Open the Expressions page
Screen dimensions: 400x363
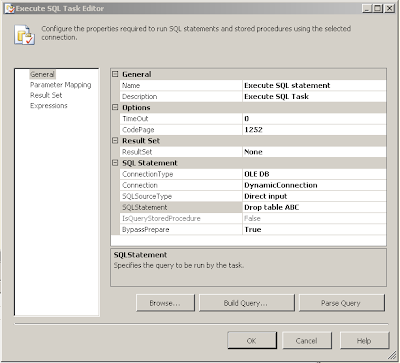pyautogui.click(x=49, y=106)
